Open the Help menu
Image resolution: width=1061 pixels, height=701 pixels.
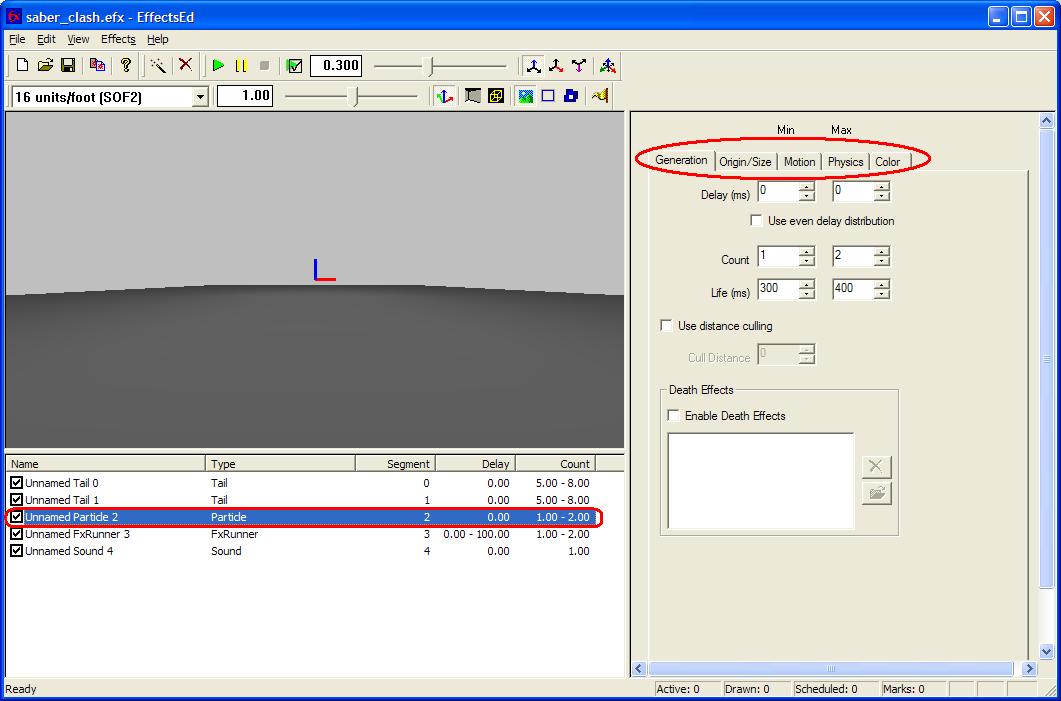[x=158, y=39]
